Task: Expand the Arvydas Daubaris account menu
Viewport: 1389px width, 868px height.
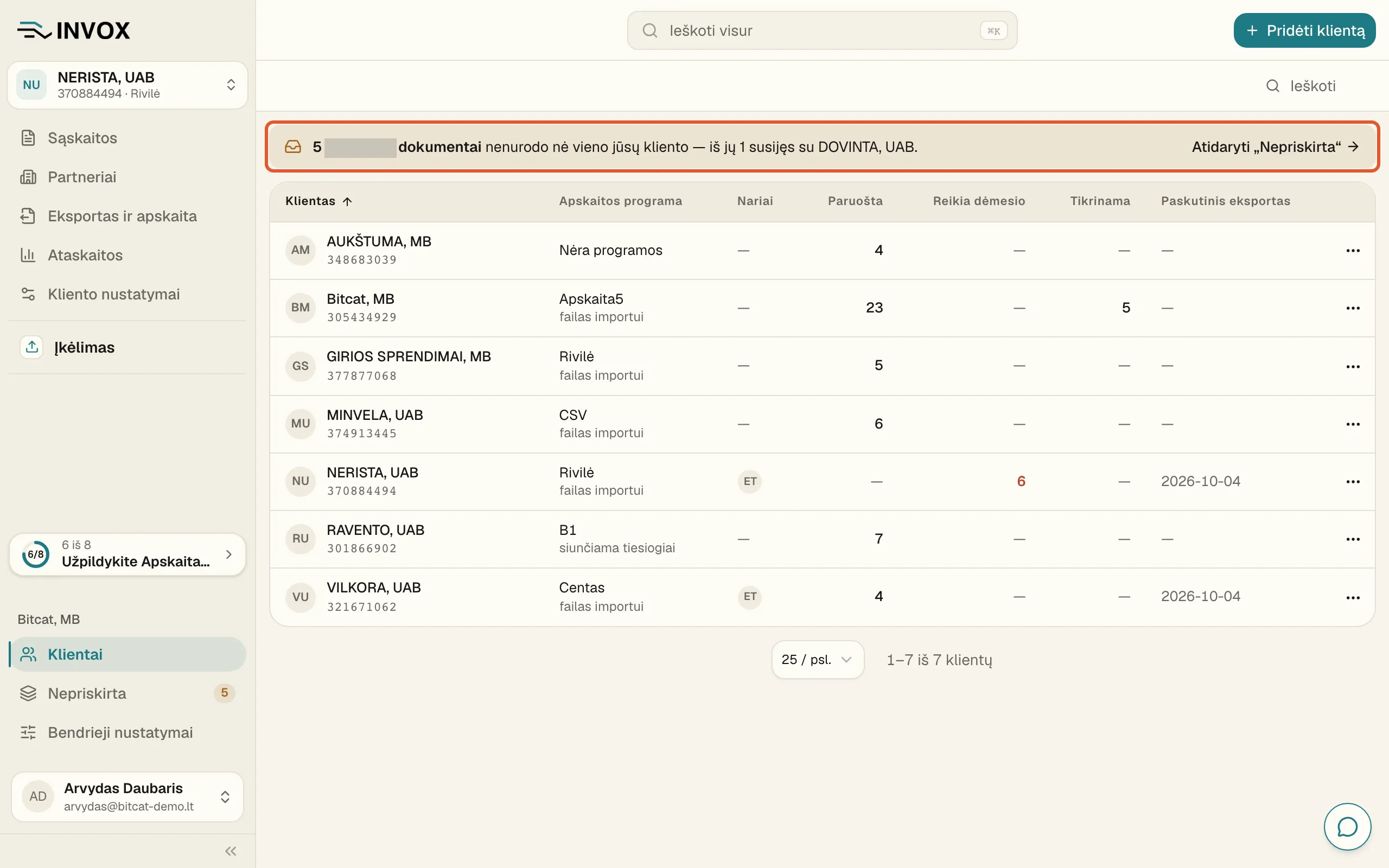Action: coord(128,796)
